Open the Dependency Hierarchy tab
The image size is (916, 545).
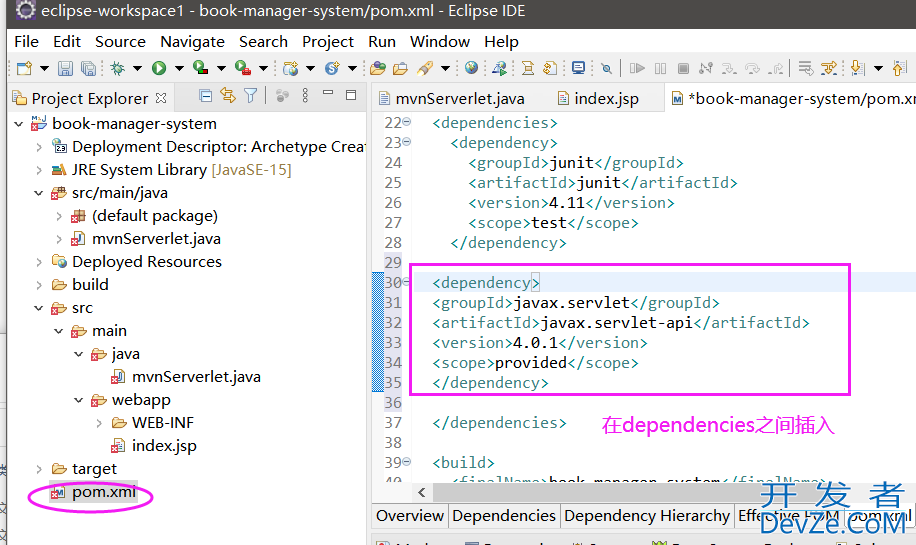tap(647, 516)
